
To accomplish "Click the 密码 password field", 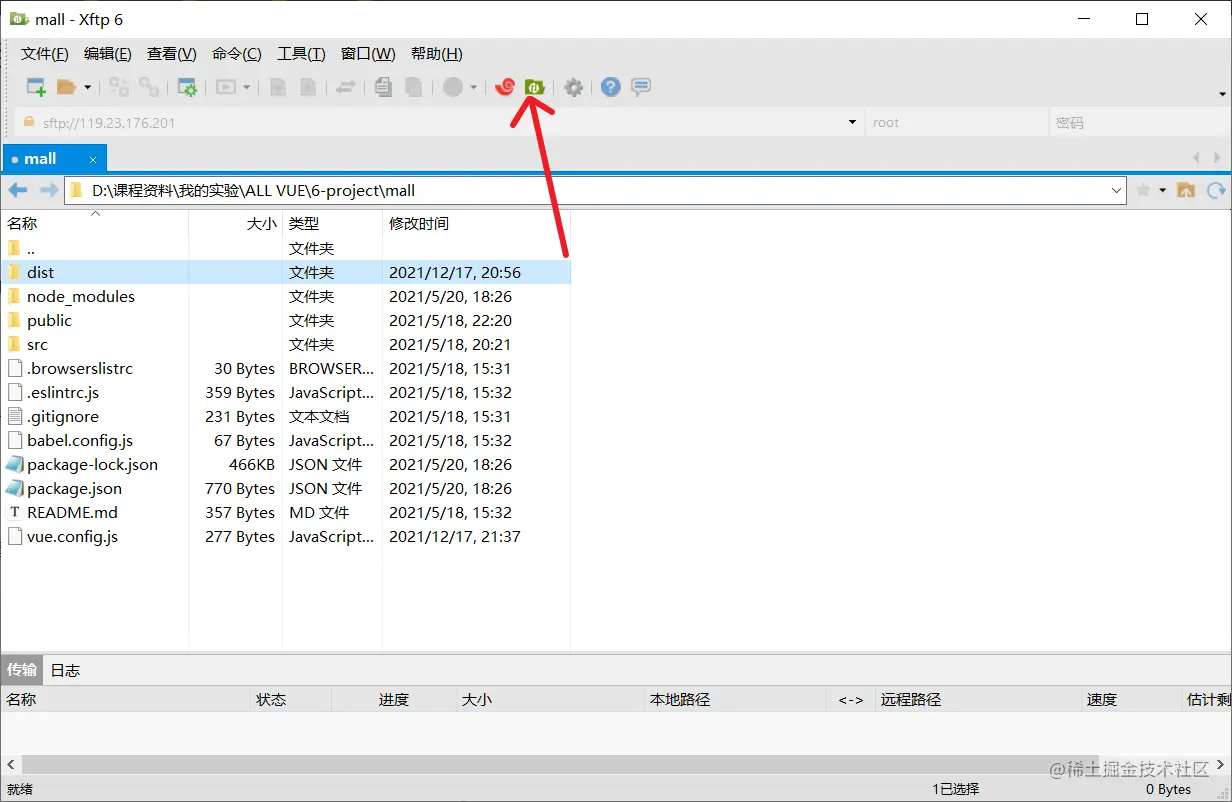I will coord(1139,123).
